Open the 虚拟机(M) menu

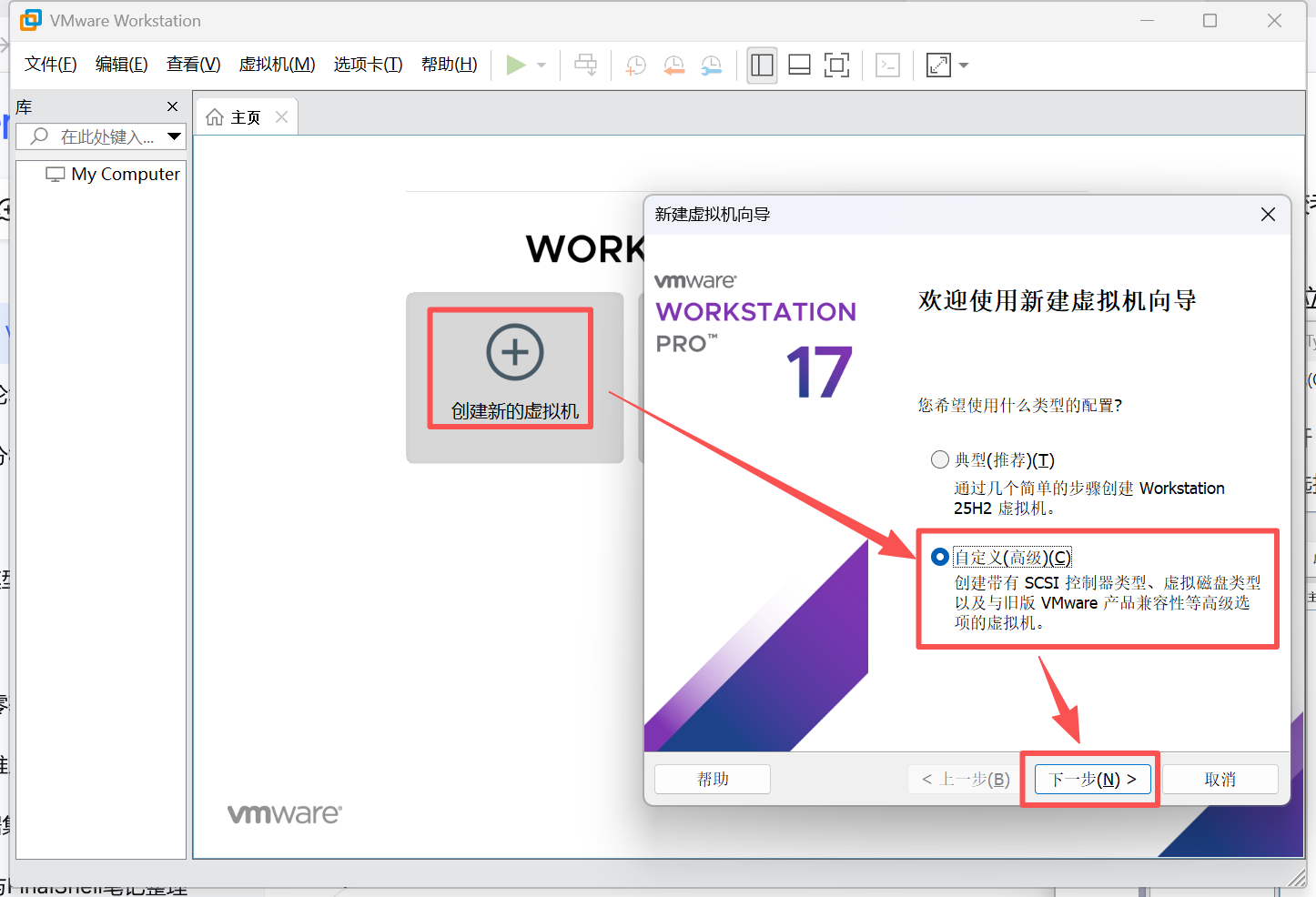[277, 65]
